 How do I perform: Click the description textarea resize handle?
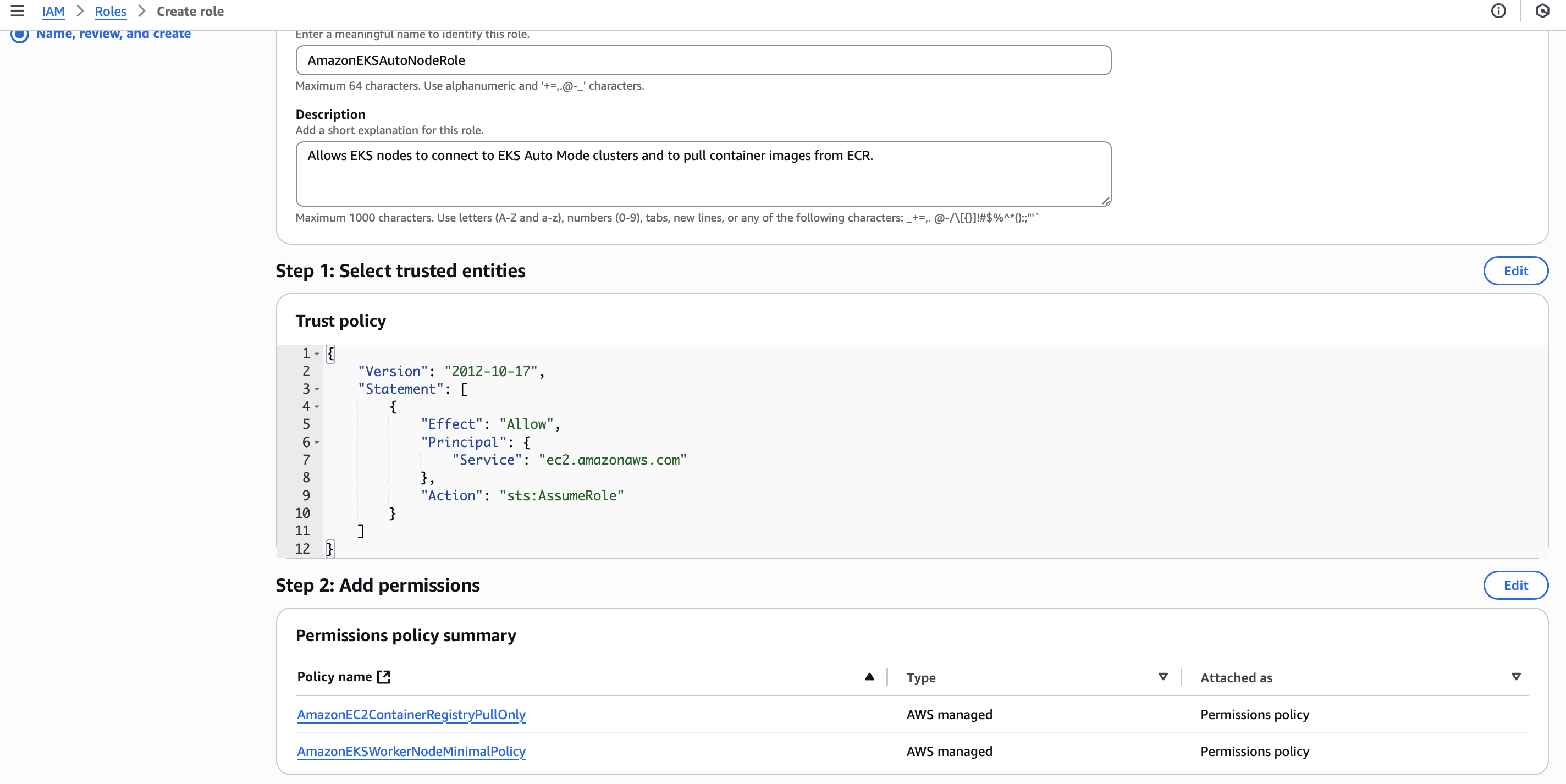pyautogui.click(x=1106, y=201)
